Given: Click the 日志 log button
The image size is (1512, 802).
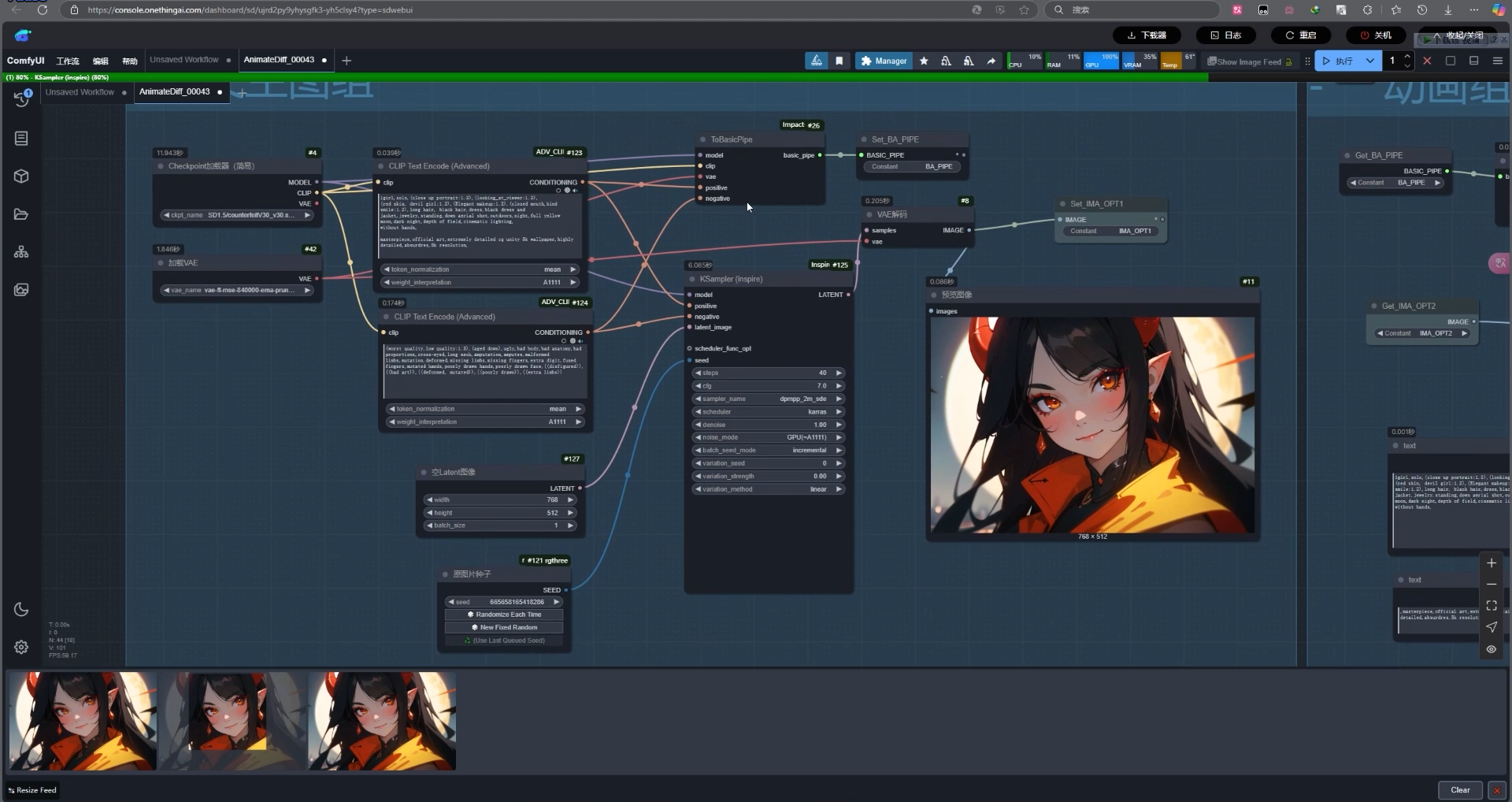Looking at the screenshot, I should point(1226,35).
